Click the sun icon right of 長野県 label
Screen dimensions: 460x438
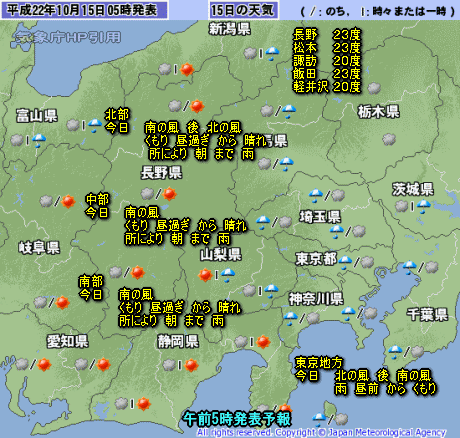coord(169,194)
